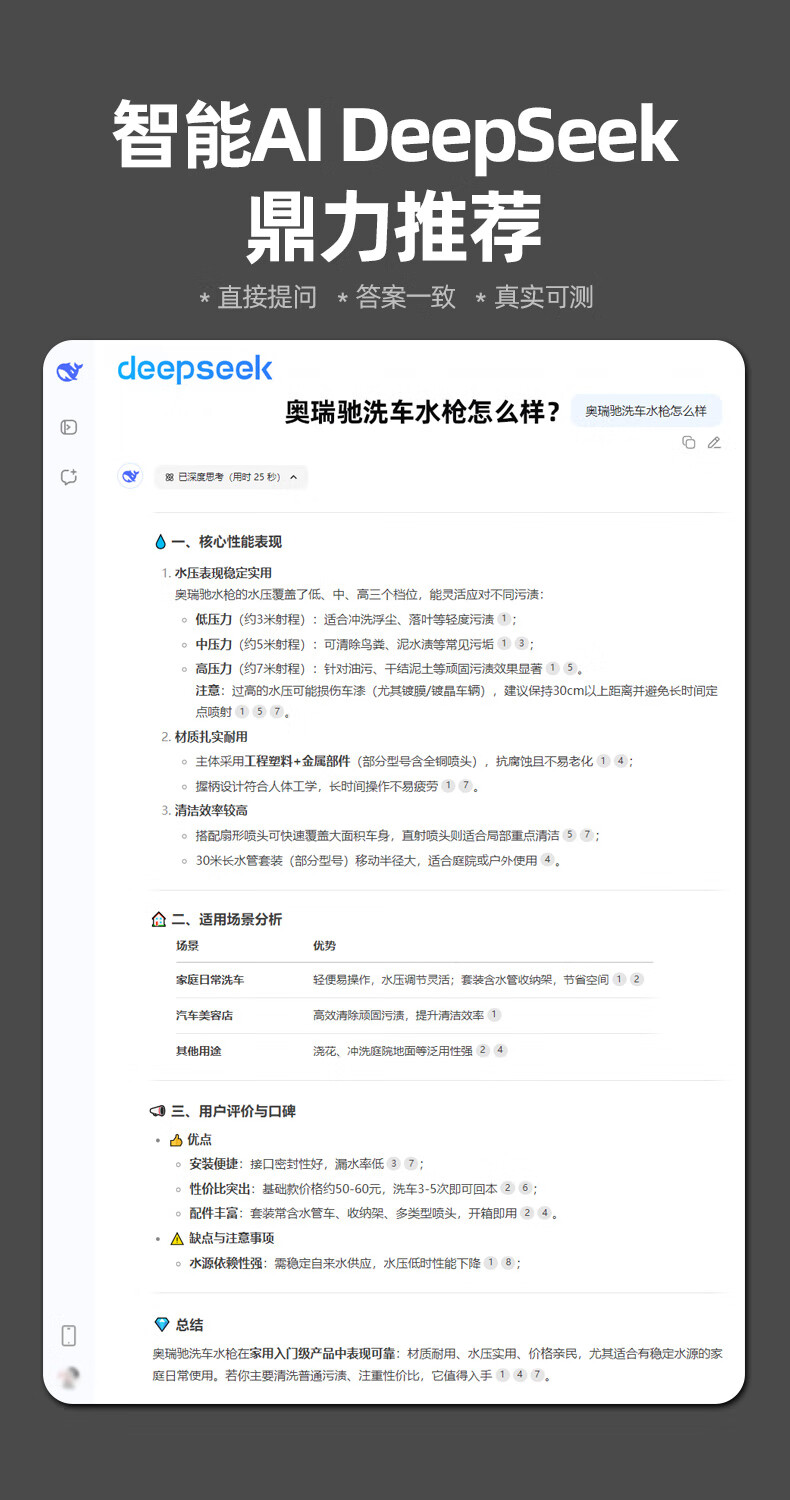Open citation 3 on 中压力 line
Viewport: 790px width, 1500px height.
[x=521, y=644]
